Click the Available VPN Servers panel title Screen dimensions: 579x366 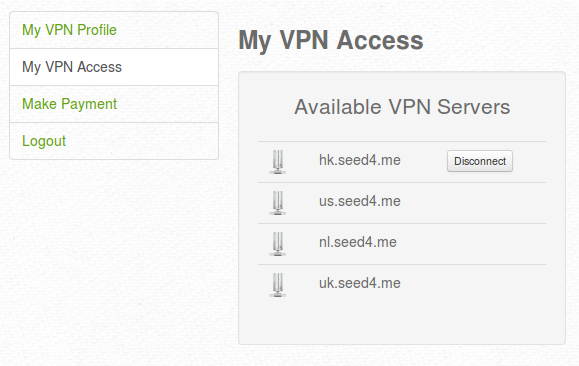click(x=402, y=107)
